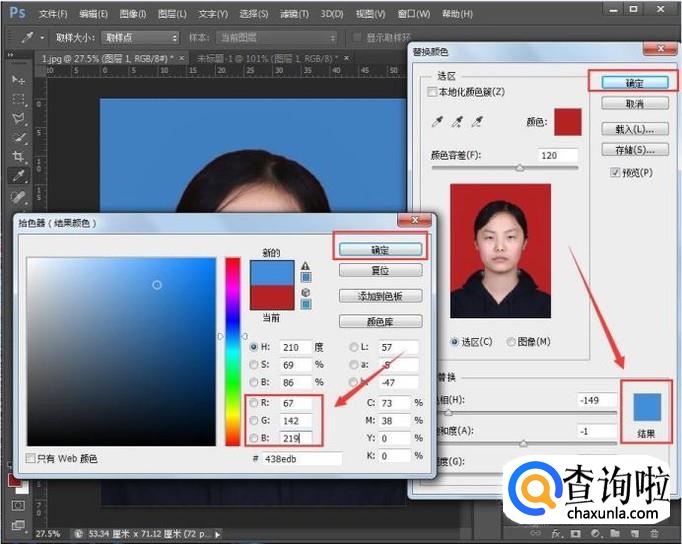The image size is (682, 544).
Task: Click the 颜色容差 input field showing 120
Action: (558, 155)
